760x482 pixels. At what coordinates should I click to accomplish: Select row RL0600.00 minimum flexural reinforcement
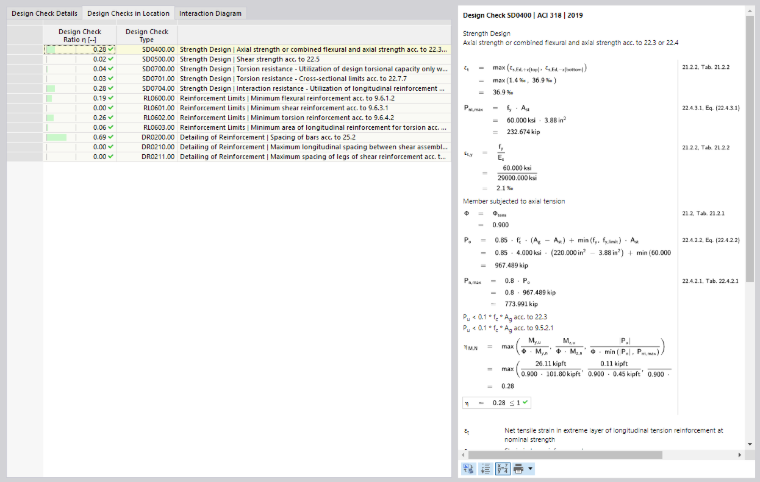pos(247,98)
